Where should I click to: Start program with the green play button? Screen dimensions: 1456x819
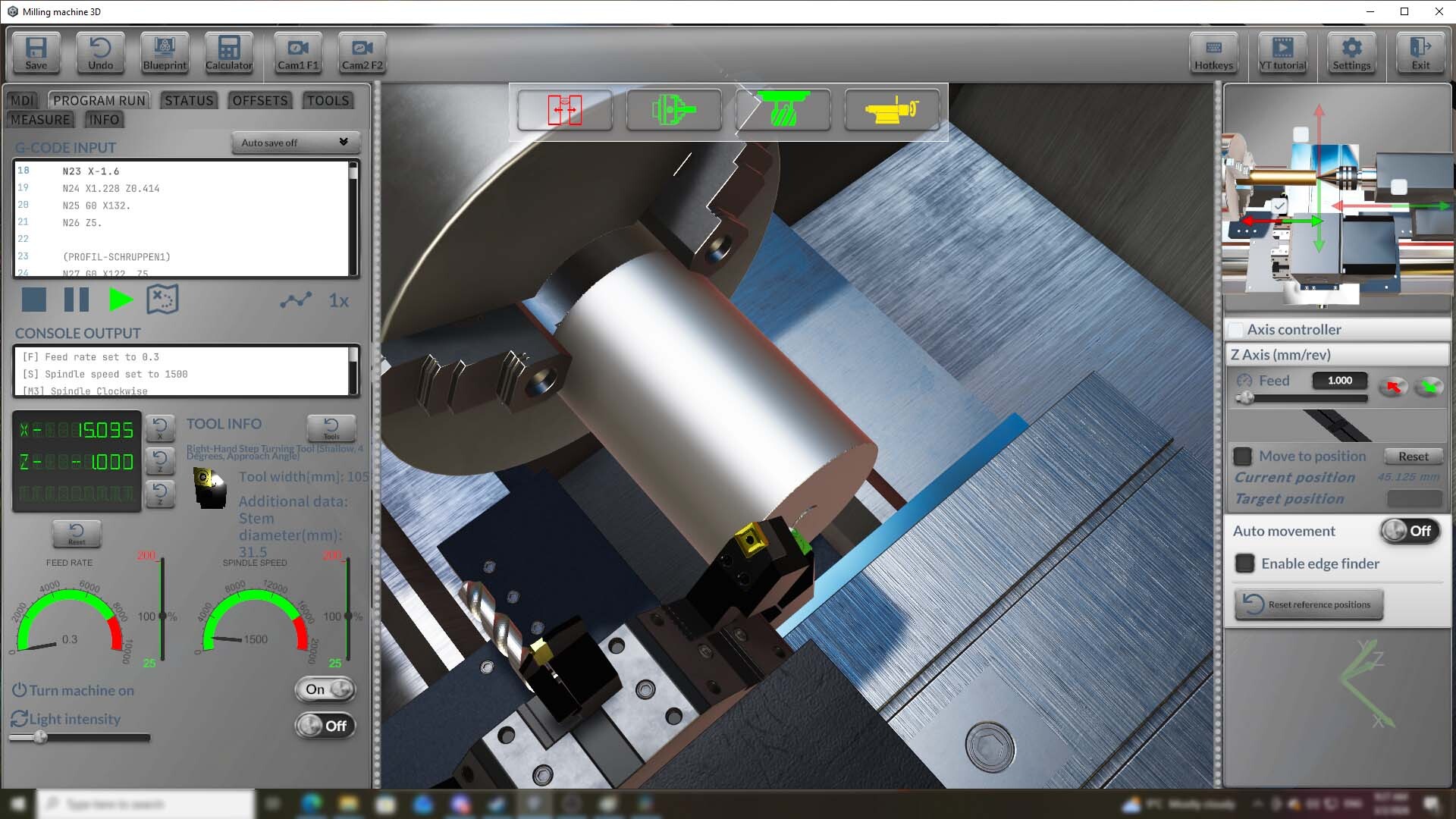[x=120, y=300]
